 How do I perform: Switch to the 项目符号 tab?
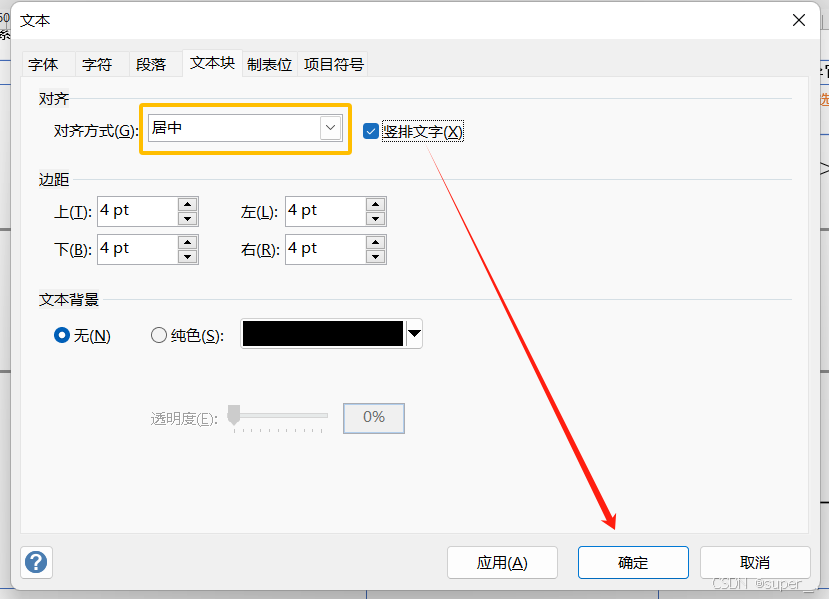[334, 63]
